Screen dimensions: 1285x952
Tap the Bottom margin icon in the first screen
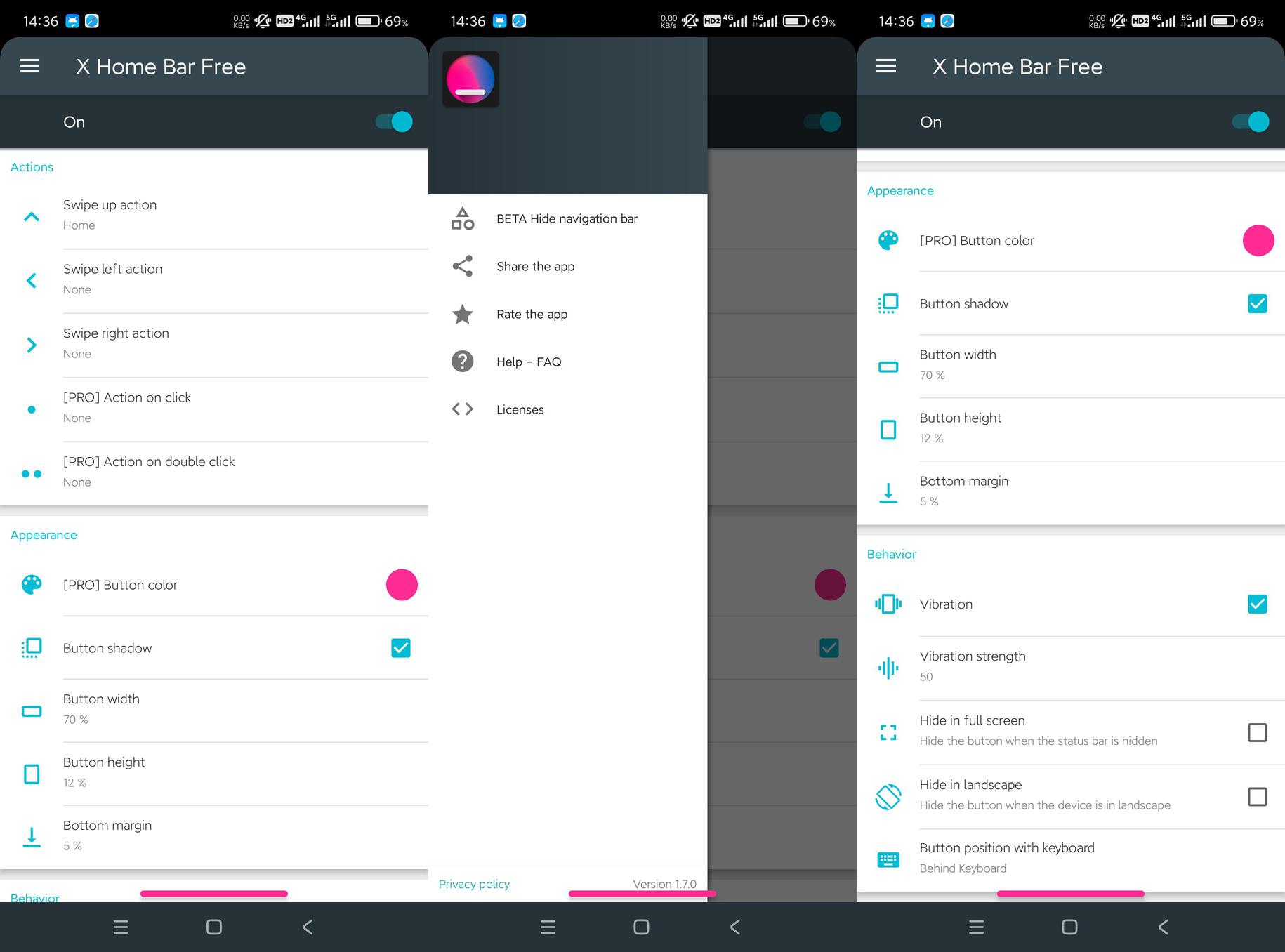pos(32,837)
